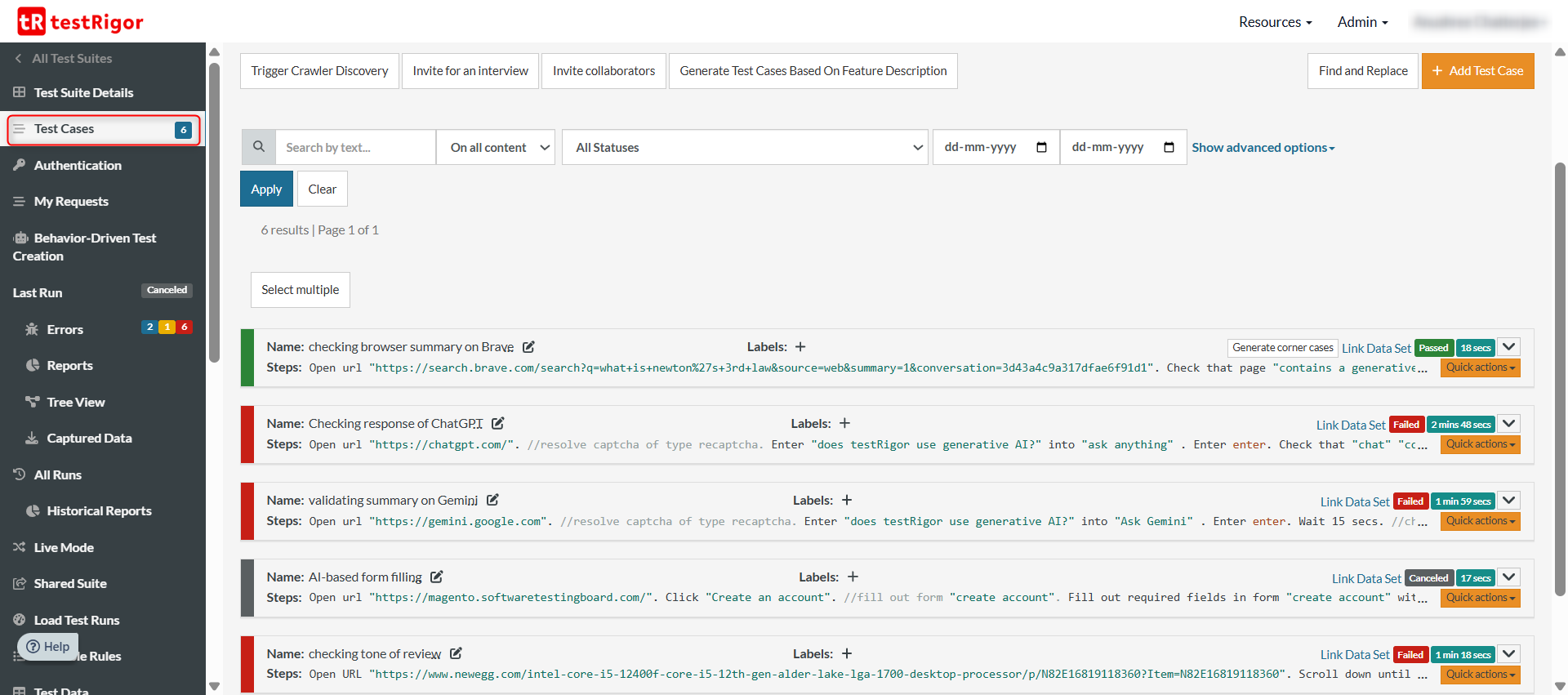1568x695 pixels.
Task: Click the edit icon beside 'checking tone of review'
Action: click(x=456, y=653)
